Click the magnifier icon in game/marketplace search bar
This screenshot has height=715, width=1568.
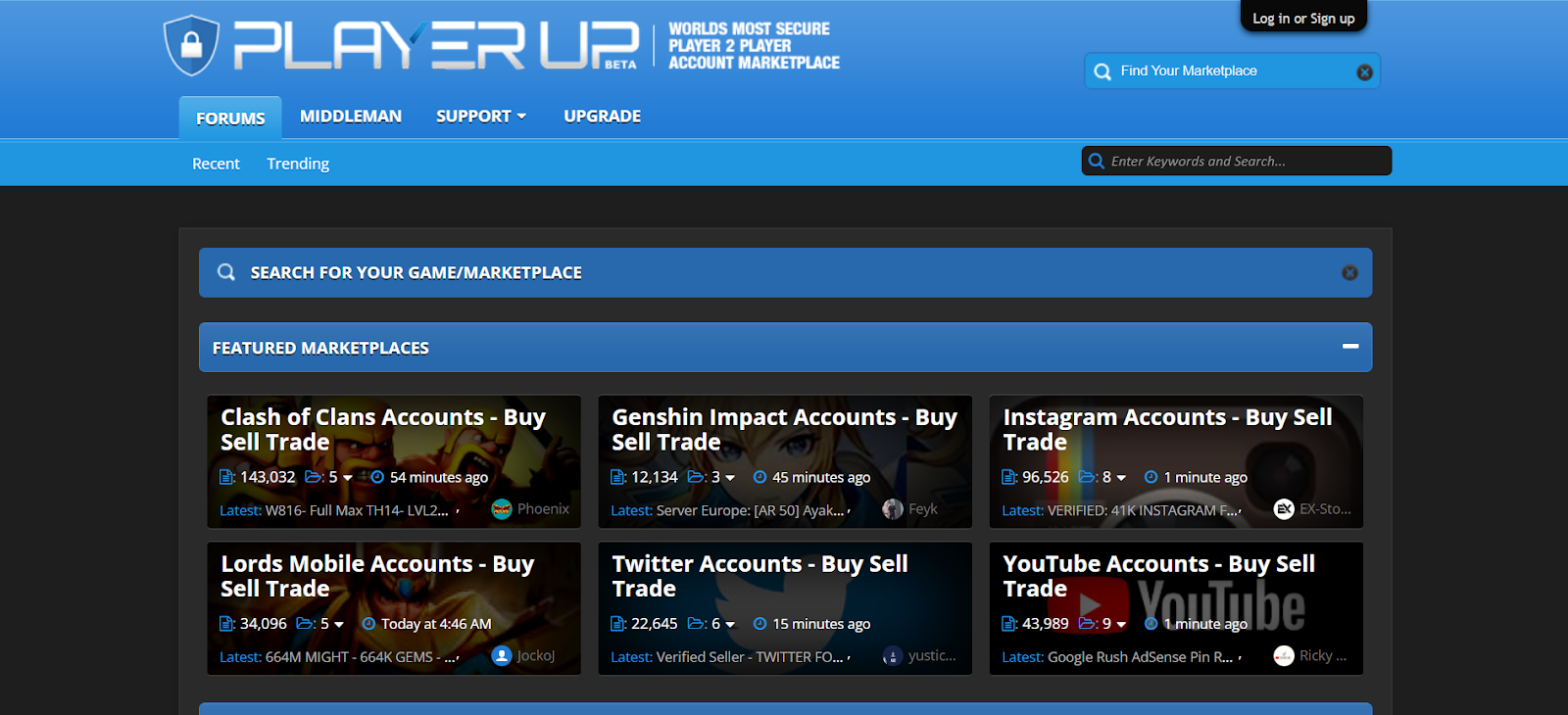(226, 272)
